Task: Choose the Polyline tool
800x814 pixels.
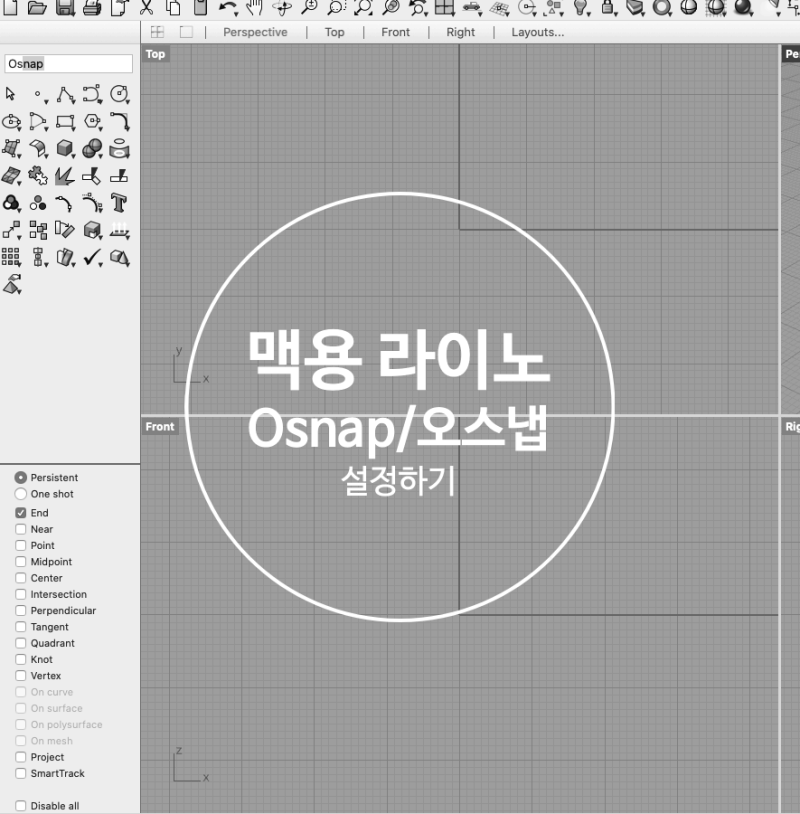Action: click(x=65, y=94)
